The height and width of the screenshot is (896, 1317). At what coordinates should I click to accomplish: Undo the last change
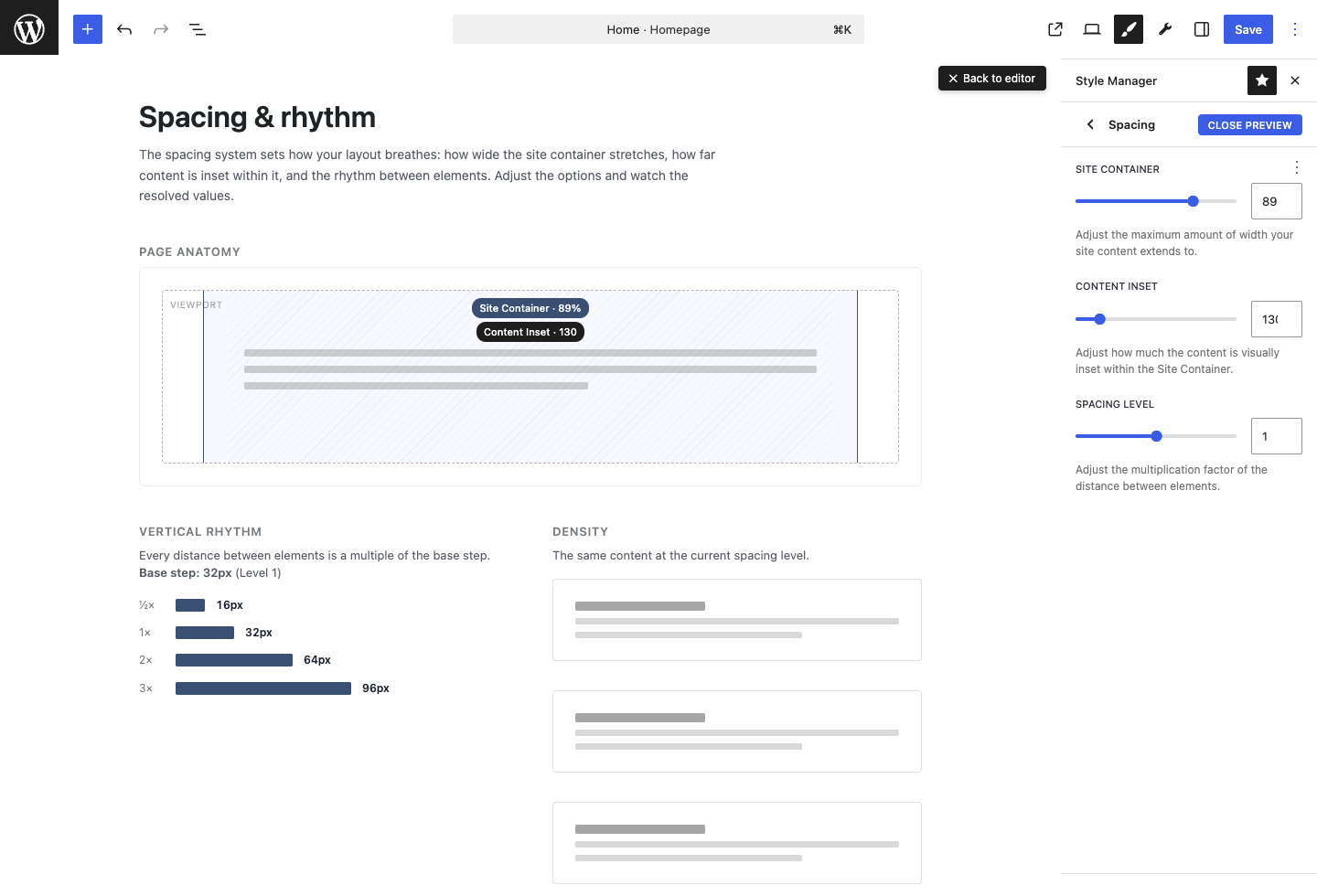point(124,29)
